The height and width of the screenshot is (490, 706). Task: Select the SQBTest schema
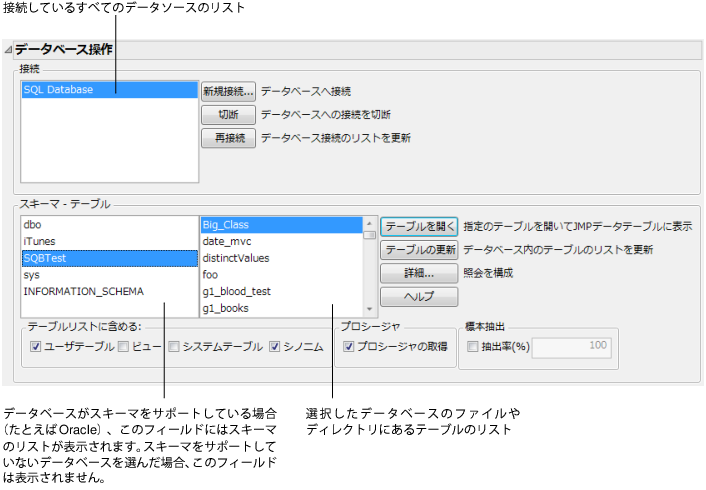point(110,258)
